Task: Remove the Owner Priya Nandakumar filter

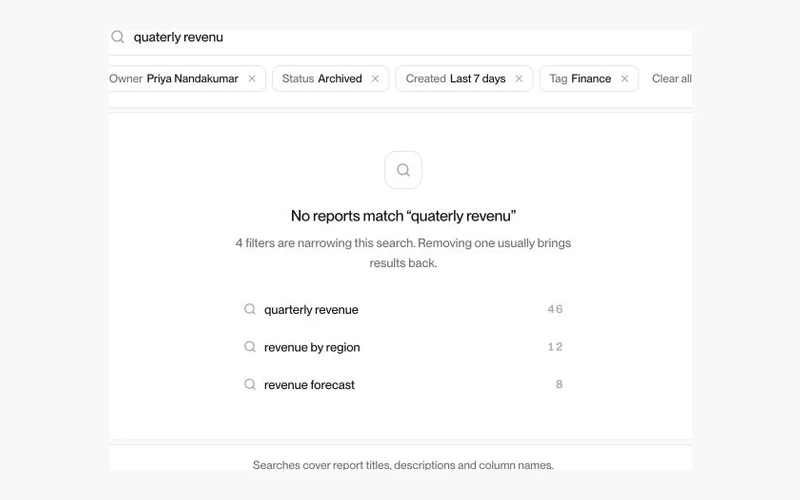Action: tap(252, 79)
